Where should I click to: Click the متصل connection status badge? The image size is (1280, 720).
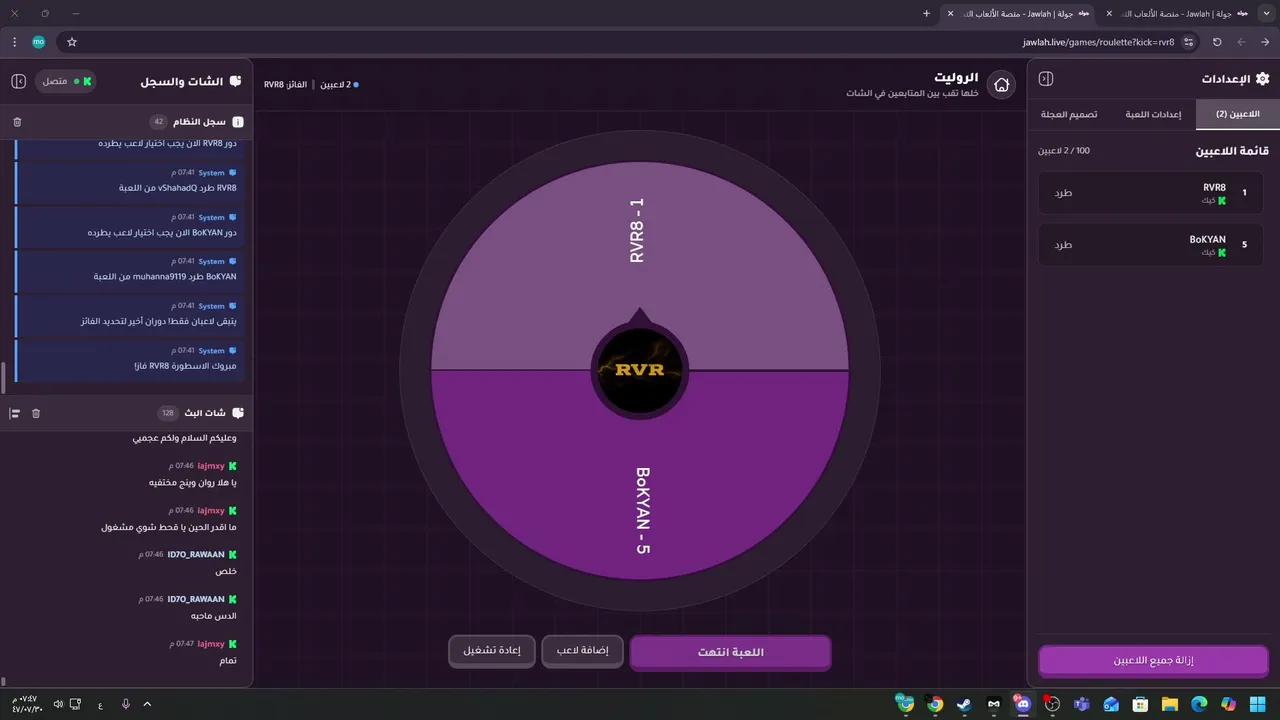pos(66,81)
